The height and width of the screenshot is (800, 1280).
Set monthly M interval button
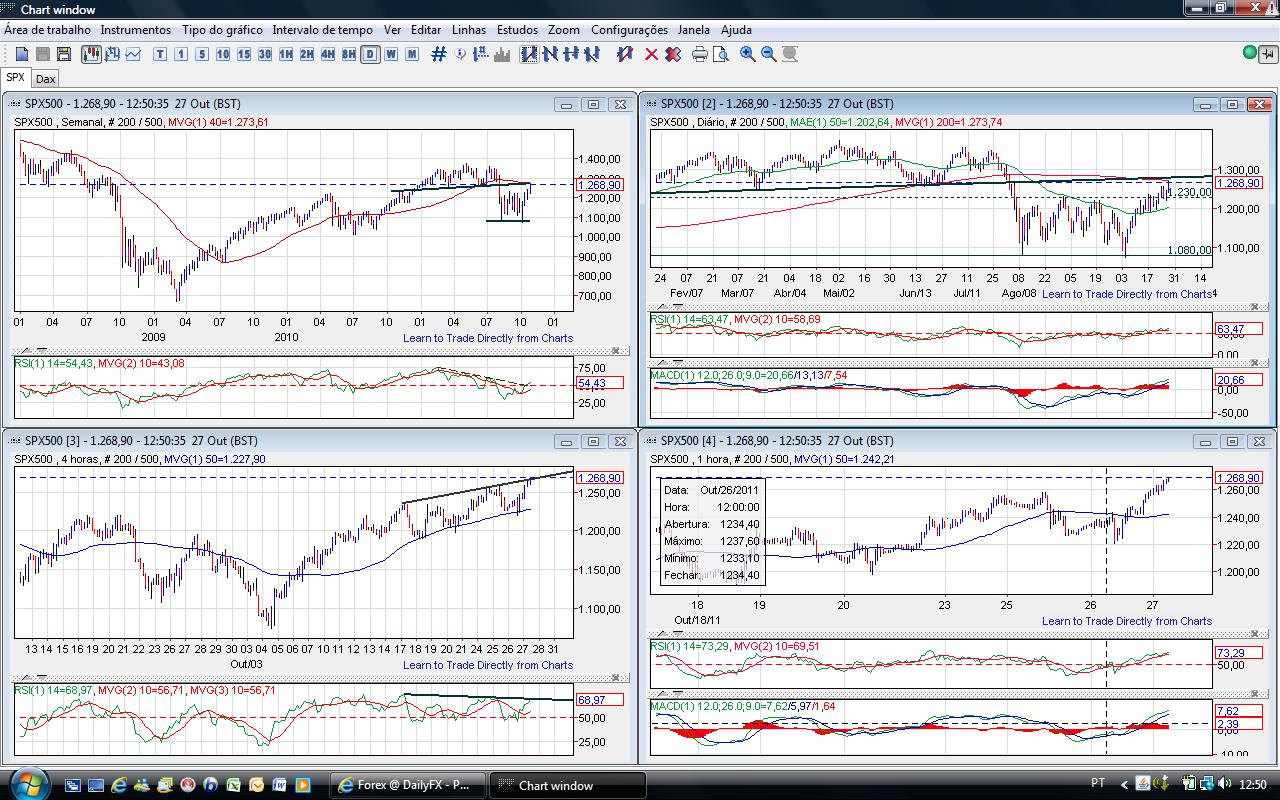pos(412,54)
